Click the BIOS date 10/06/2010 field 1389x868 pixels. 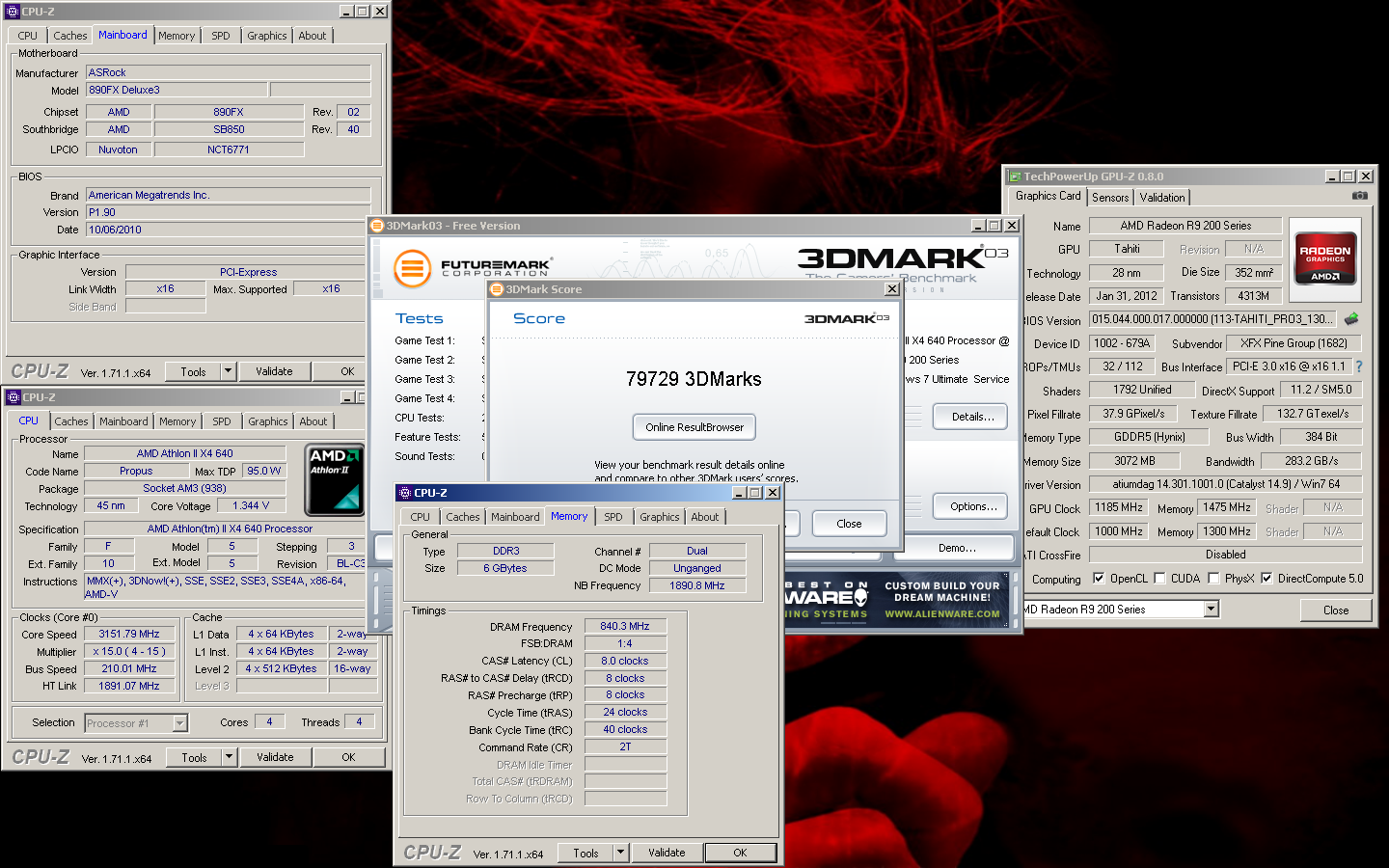point(229,230)
